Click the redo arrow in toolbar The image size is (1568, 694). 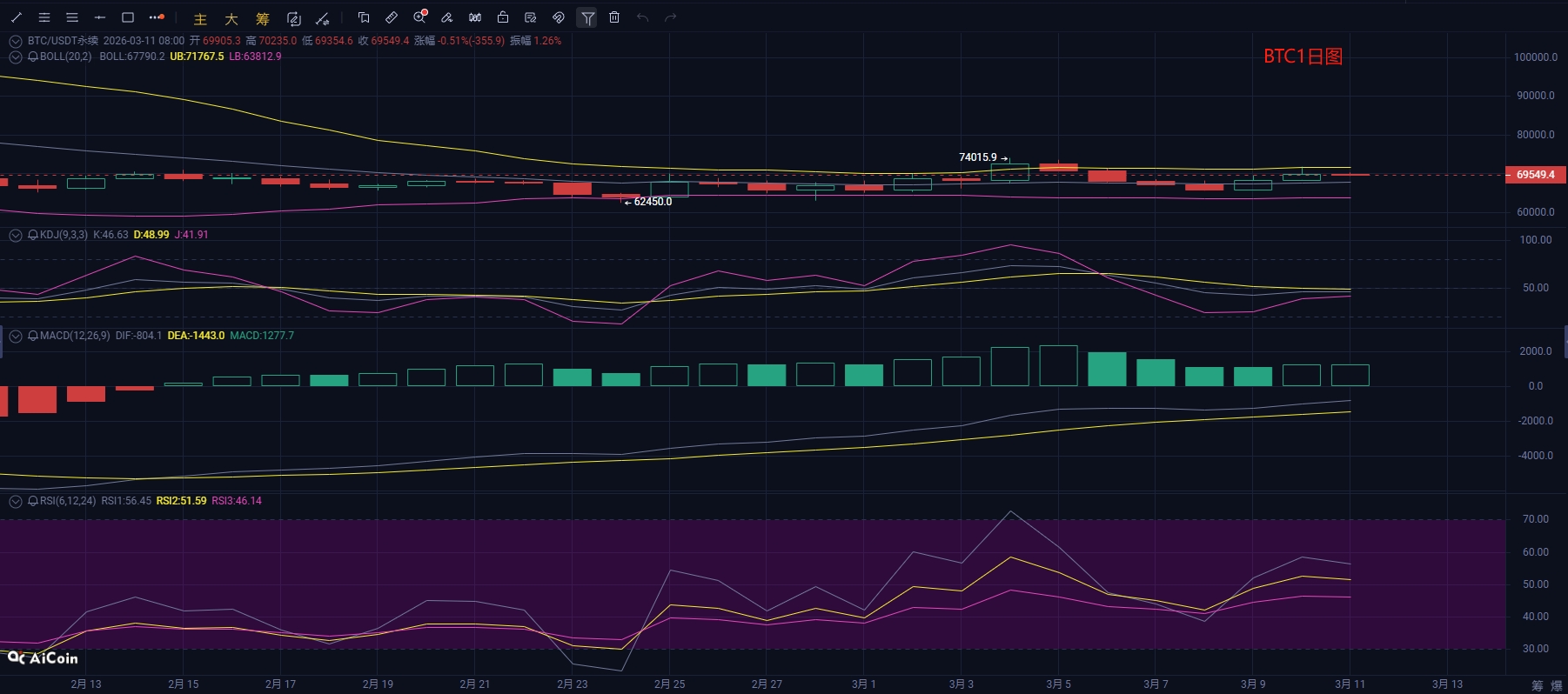click(x=670, y=17)
